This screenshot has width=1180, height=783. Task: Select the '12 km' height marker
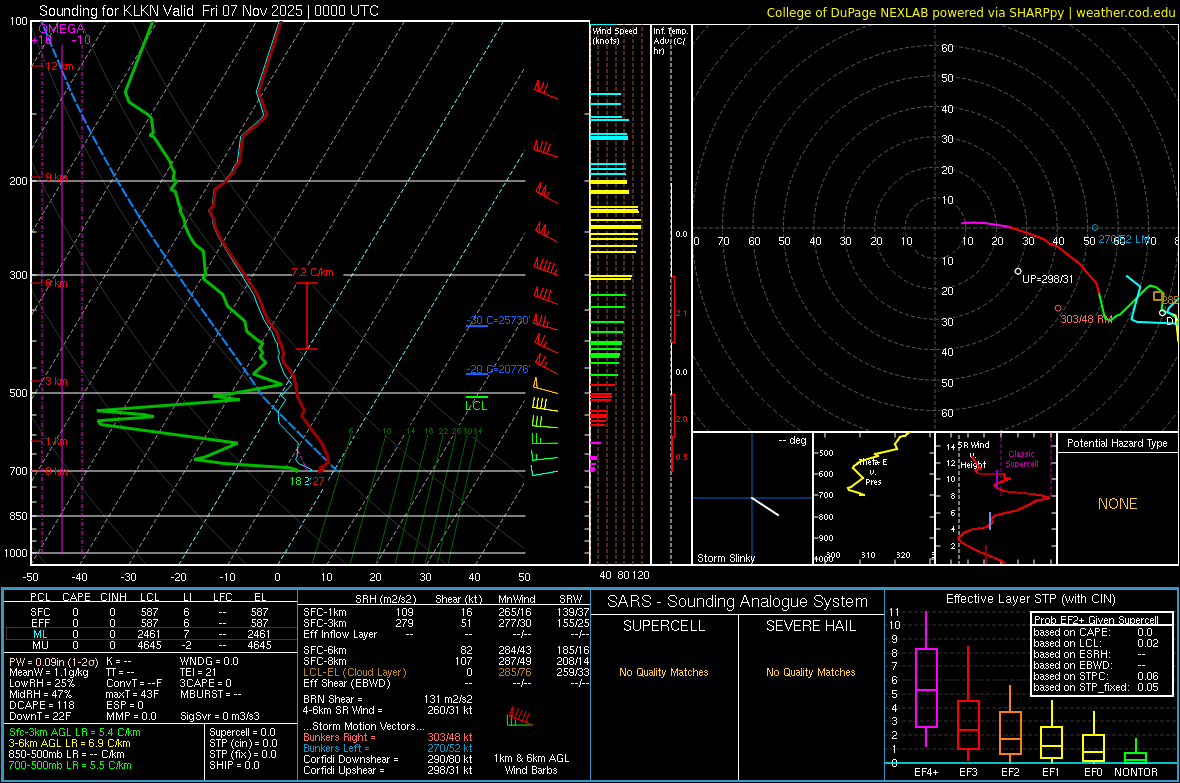(x=59, y=66)
